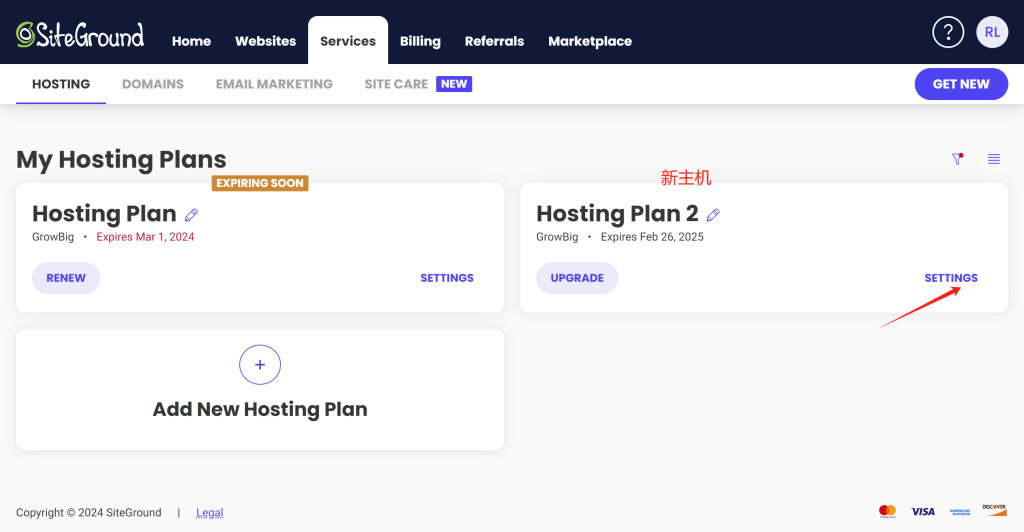This screenshot has width=1024, height=532.
Task: Click the My Hosting Plans heading
Action: coord(121,160)
